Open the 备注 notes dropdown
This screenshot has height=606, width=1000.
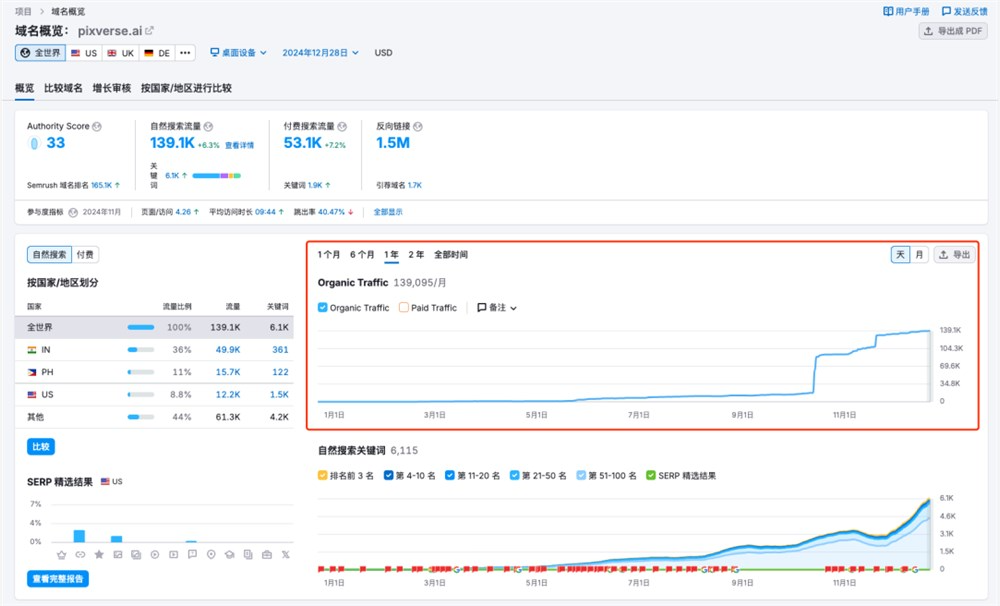497,307
